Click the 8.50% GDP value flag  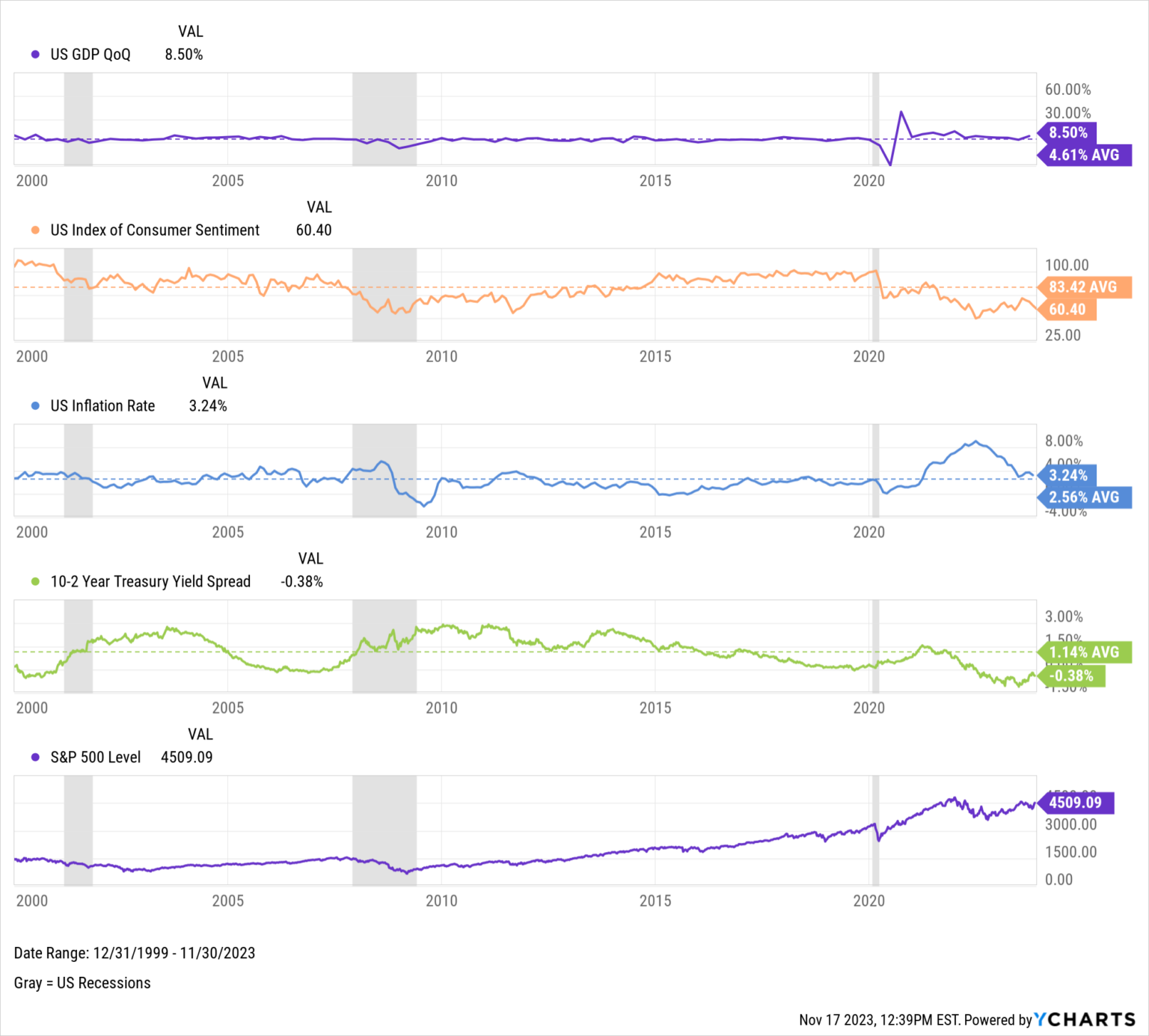[x=1067, y=133]
